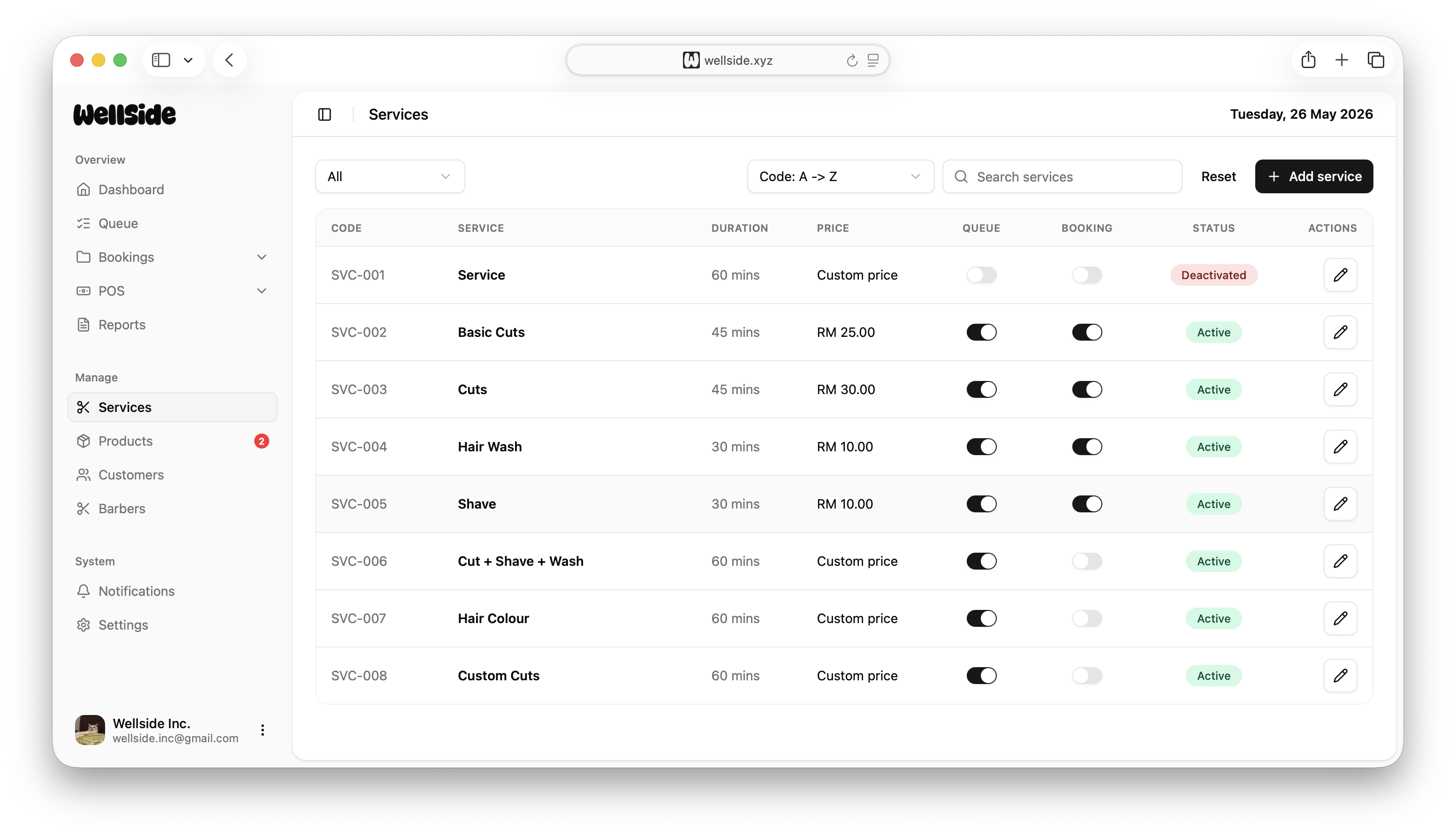The height and width of the screenshot is (837, 1456).
Task: Open the Reports page
Action: tap(172, 325)
